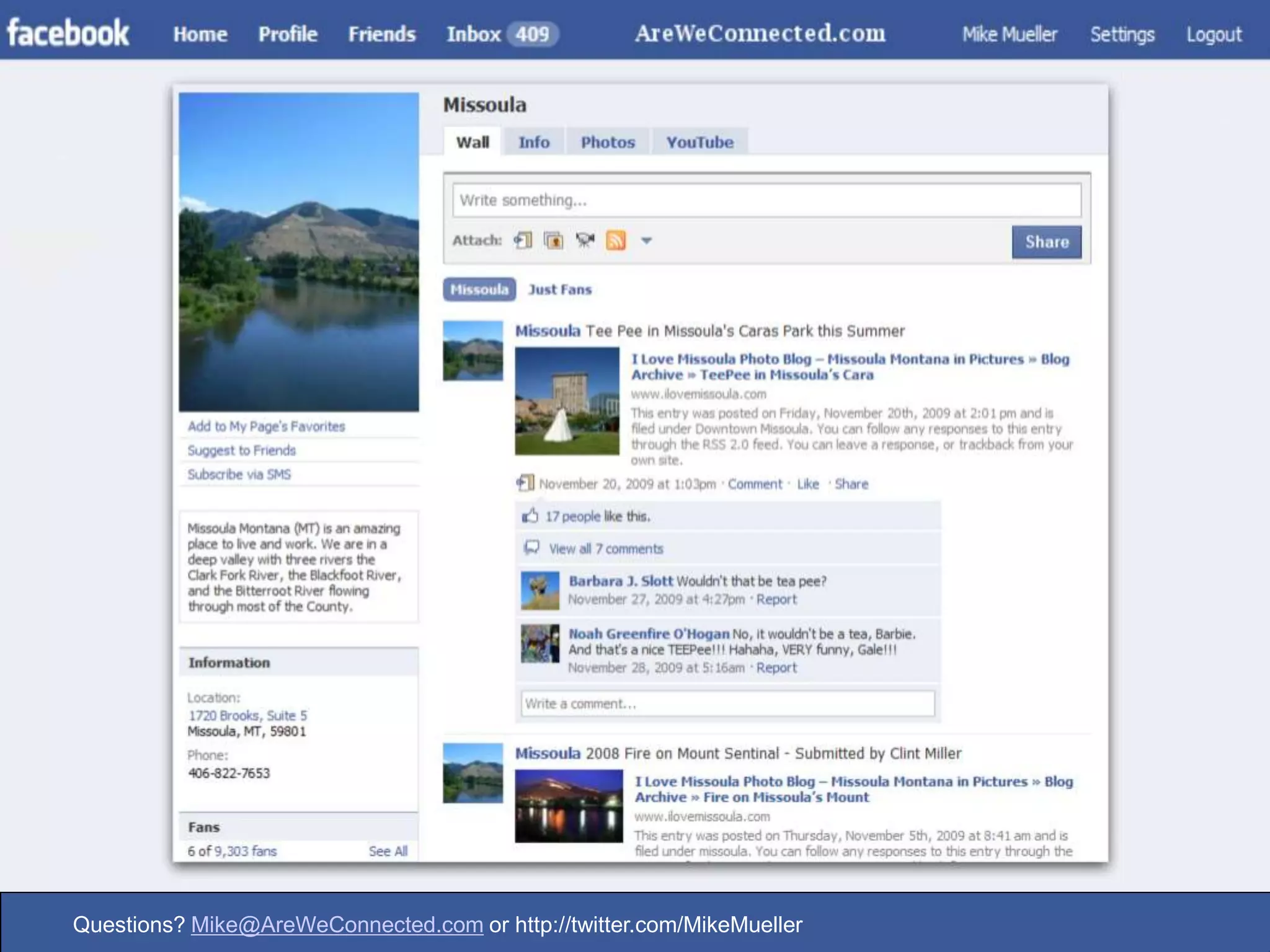Switch wall filter to Just Fans
Screen dimensions: 1270x952
[559, 289]
